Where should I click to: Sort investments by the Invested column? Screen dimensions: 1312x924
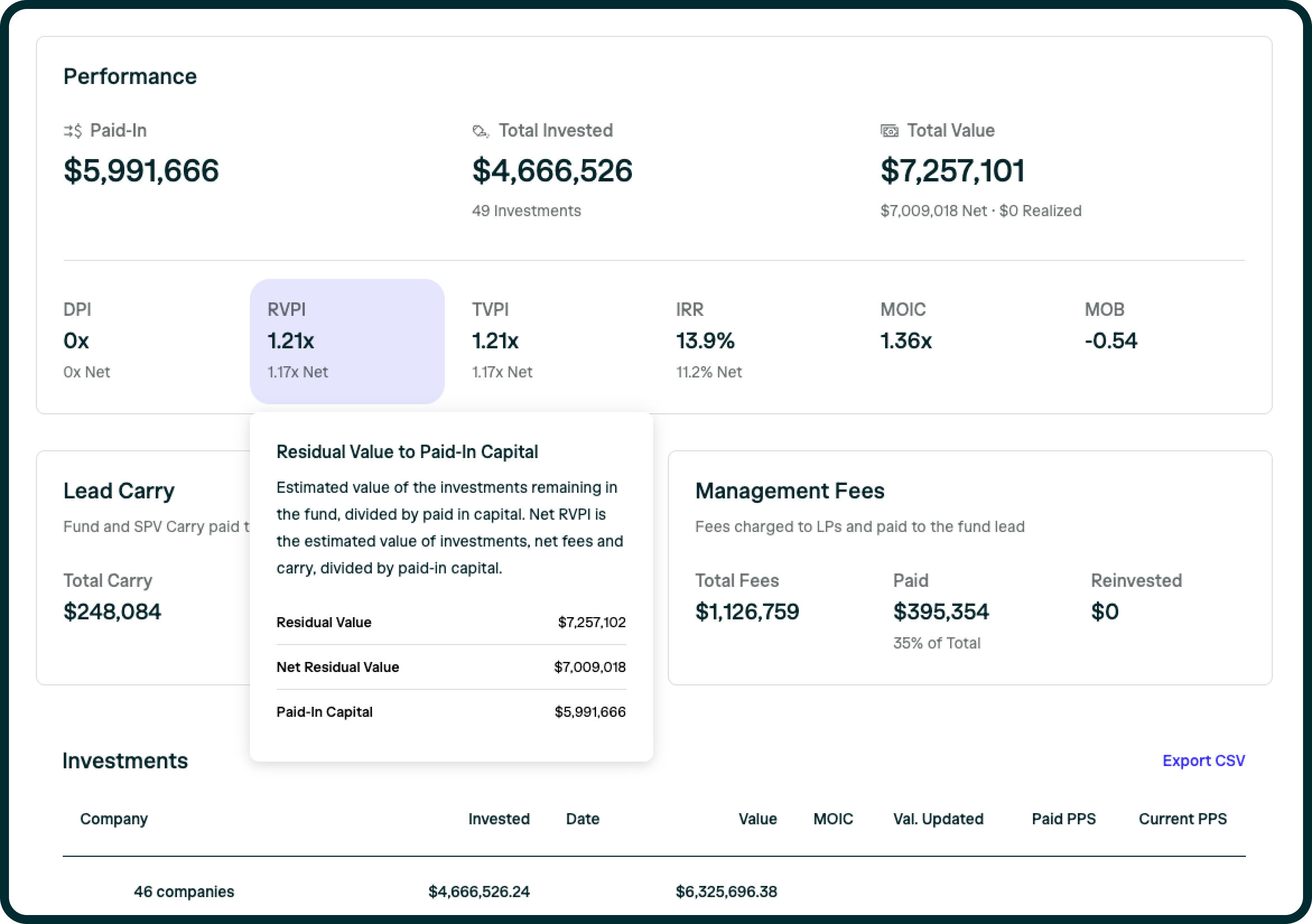click(498, 819)
